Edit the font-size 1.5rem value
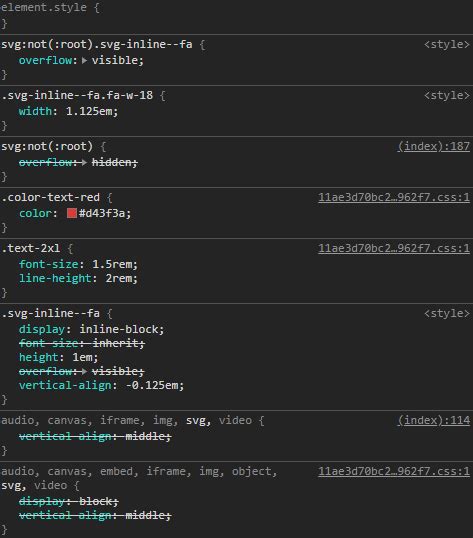This screenshot has width=473, height=538. (114, 264)
